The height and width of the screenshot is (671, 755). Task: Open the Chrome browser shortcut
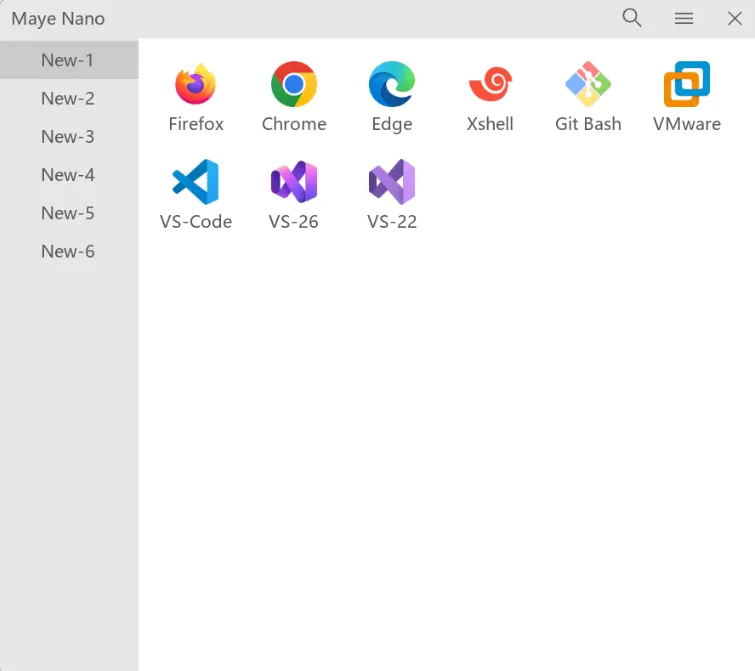tap(294, 86)
